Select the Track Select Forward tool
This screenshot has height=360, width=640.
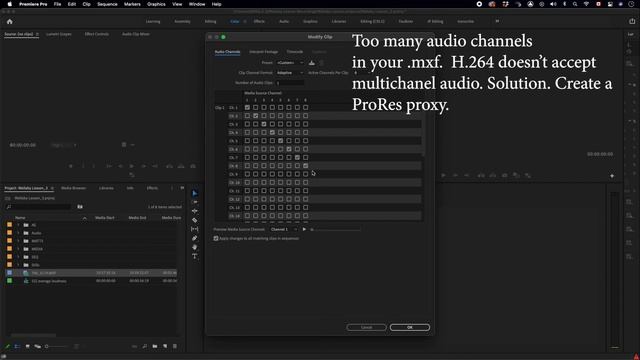coord(195,202)
